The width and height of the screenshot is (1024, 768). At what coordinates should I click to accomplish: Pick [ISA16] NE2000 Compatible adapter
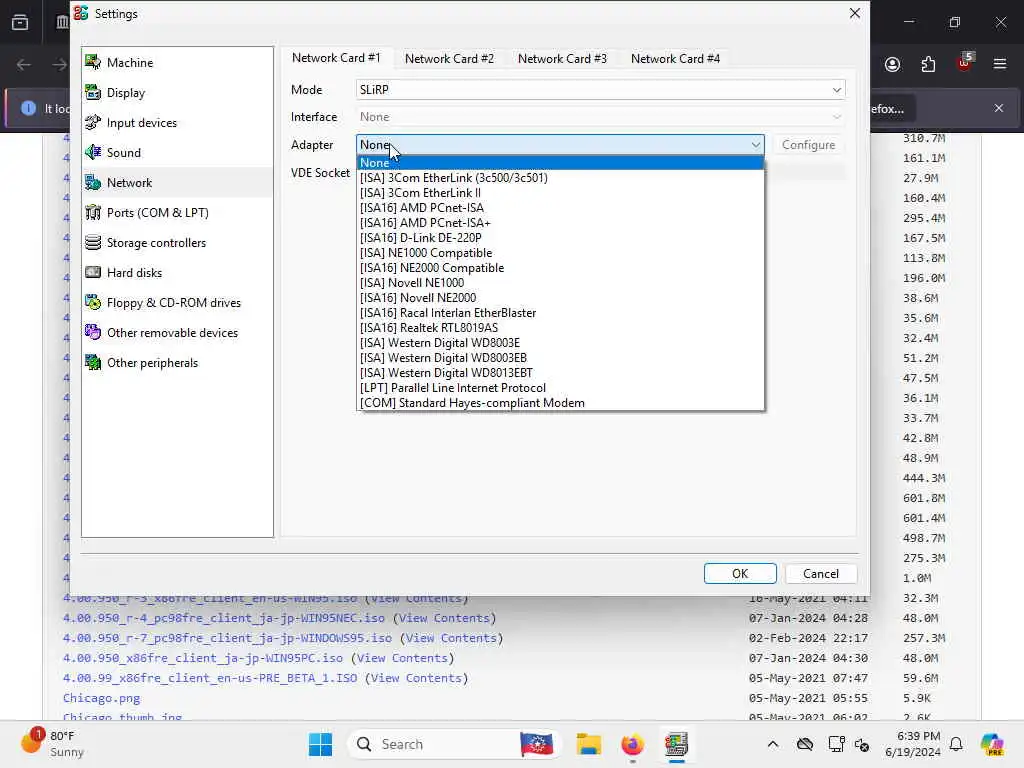[x=560, y=268]
